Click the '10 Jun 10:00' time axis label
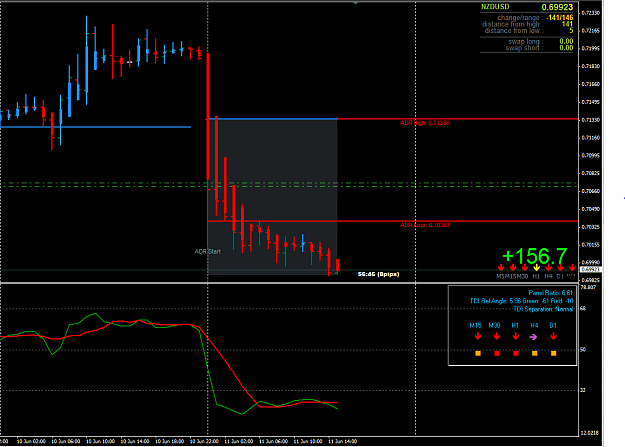 [x=100, y=441]
